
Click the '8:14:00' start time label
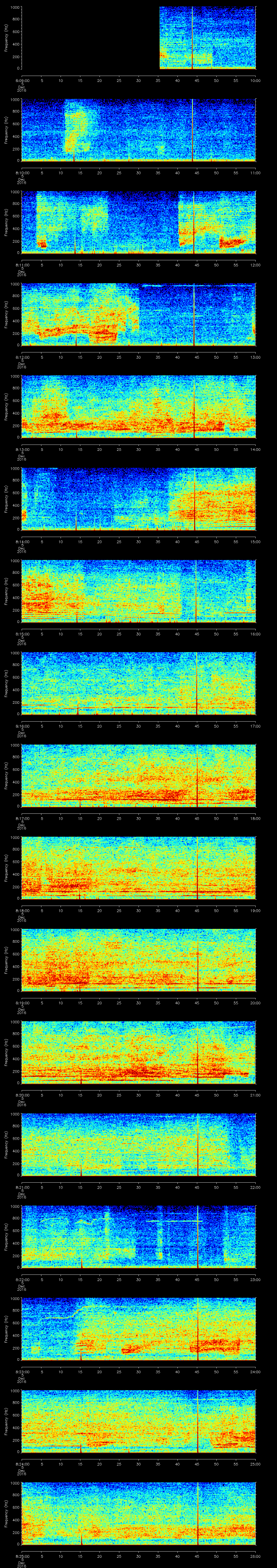[22, 542]
